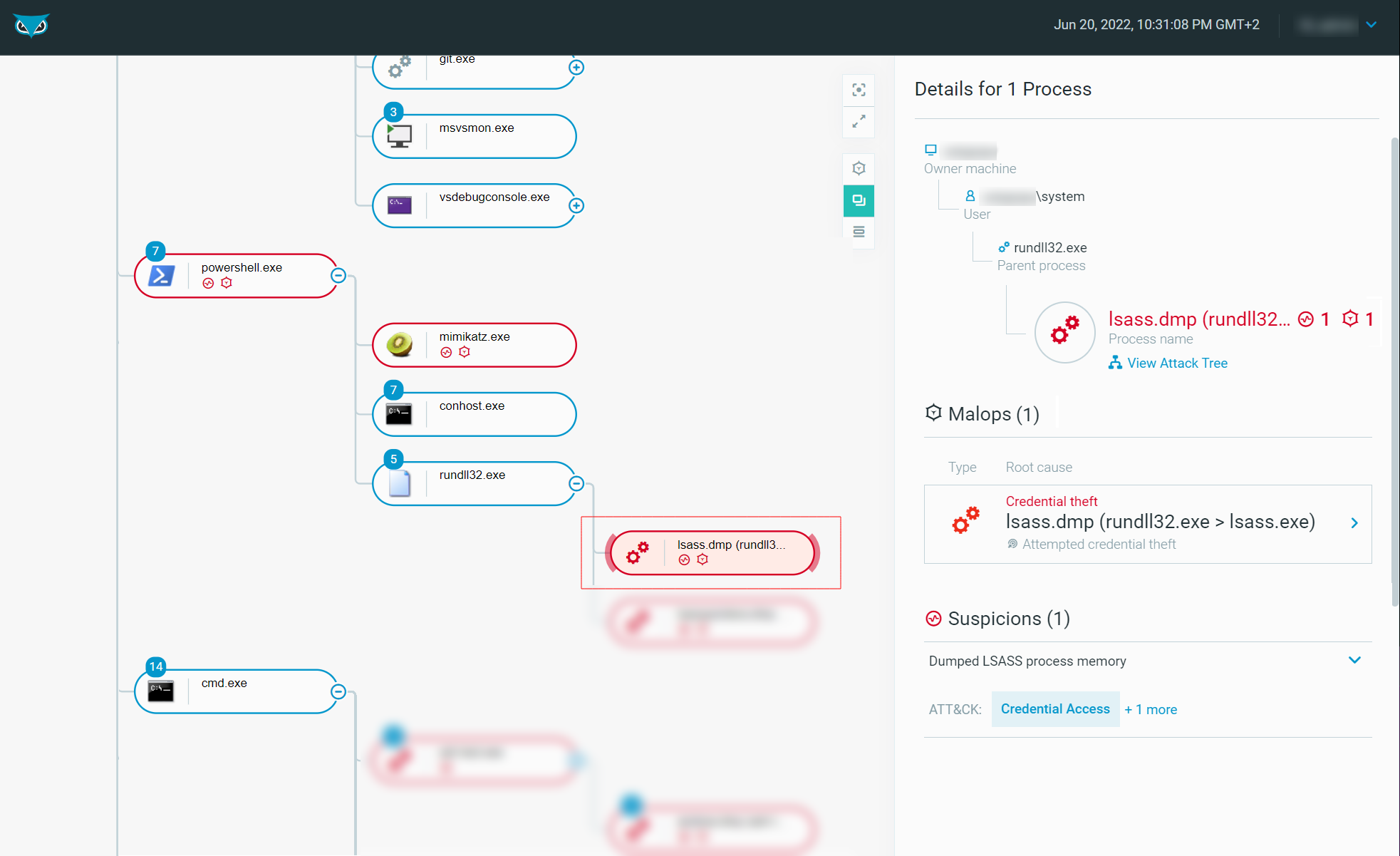The image size is (1400, 856).
Task: Collapse the rundll32.exe node
Action: (576, 483)
